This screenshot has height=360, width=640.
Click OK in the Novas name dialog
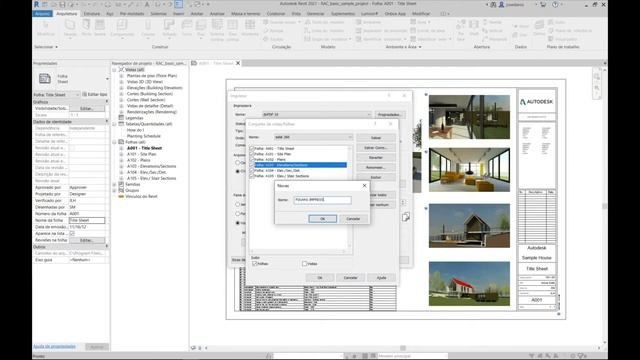pyautogui.click(x=322, y=219)
